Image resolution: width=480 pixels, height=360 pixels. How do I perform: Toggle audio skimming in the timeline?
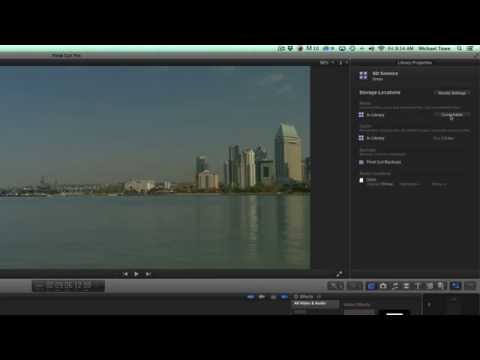click(262, 297)
